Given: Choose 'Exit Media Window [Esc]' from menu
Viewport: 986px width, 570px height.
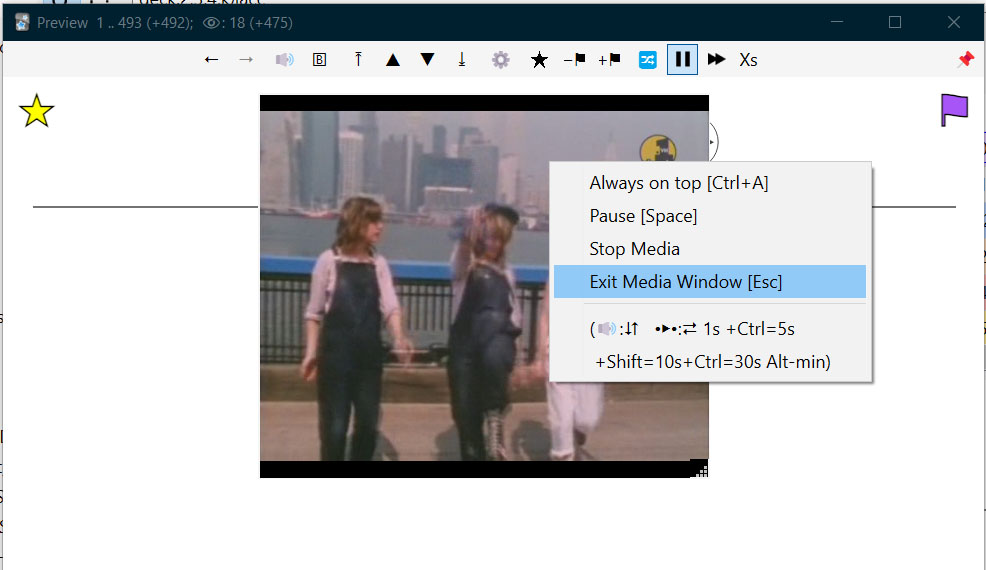Looking at the screenshot, I should [x=686, y=282].
